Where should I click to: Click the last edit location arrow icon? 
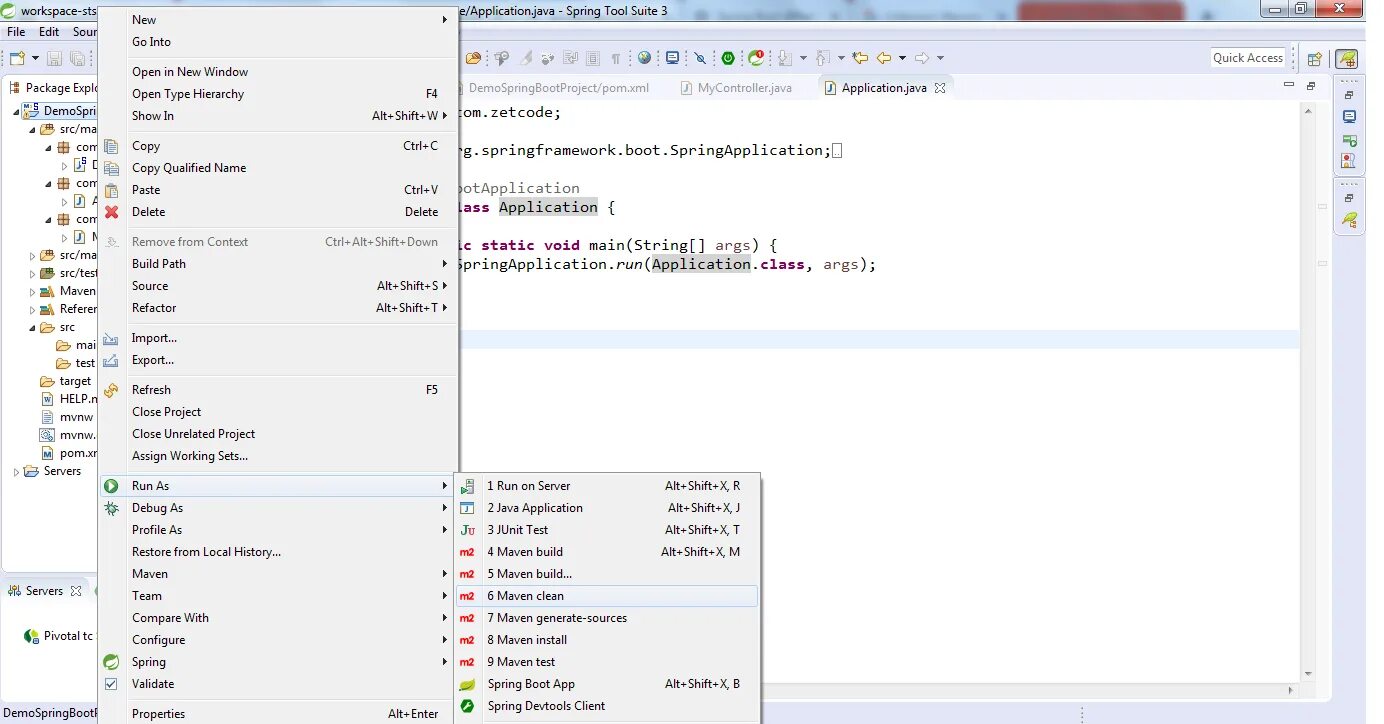859,58
